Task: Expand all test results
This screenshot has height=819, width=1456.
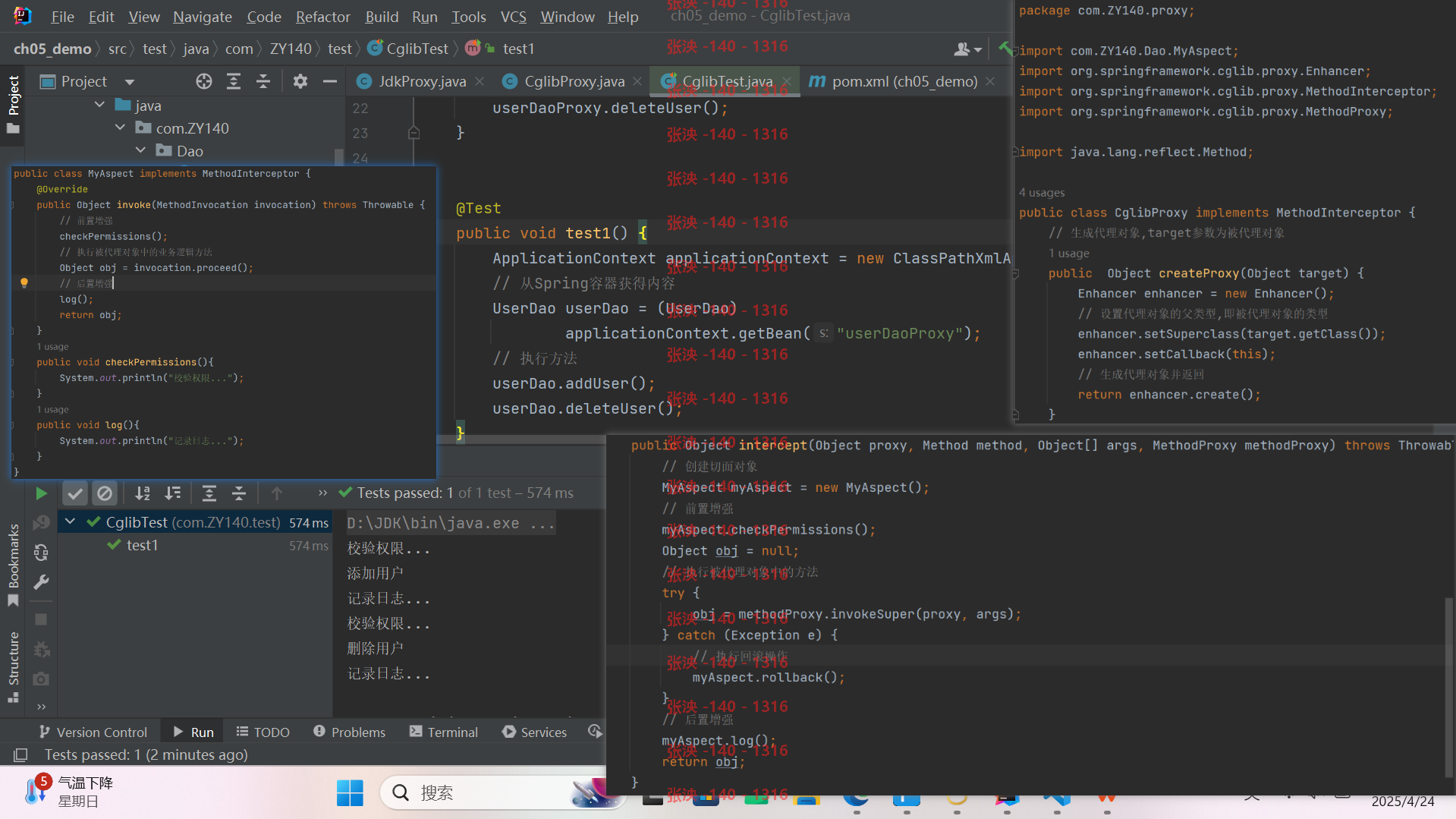Action: [209, 493]
